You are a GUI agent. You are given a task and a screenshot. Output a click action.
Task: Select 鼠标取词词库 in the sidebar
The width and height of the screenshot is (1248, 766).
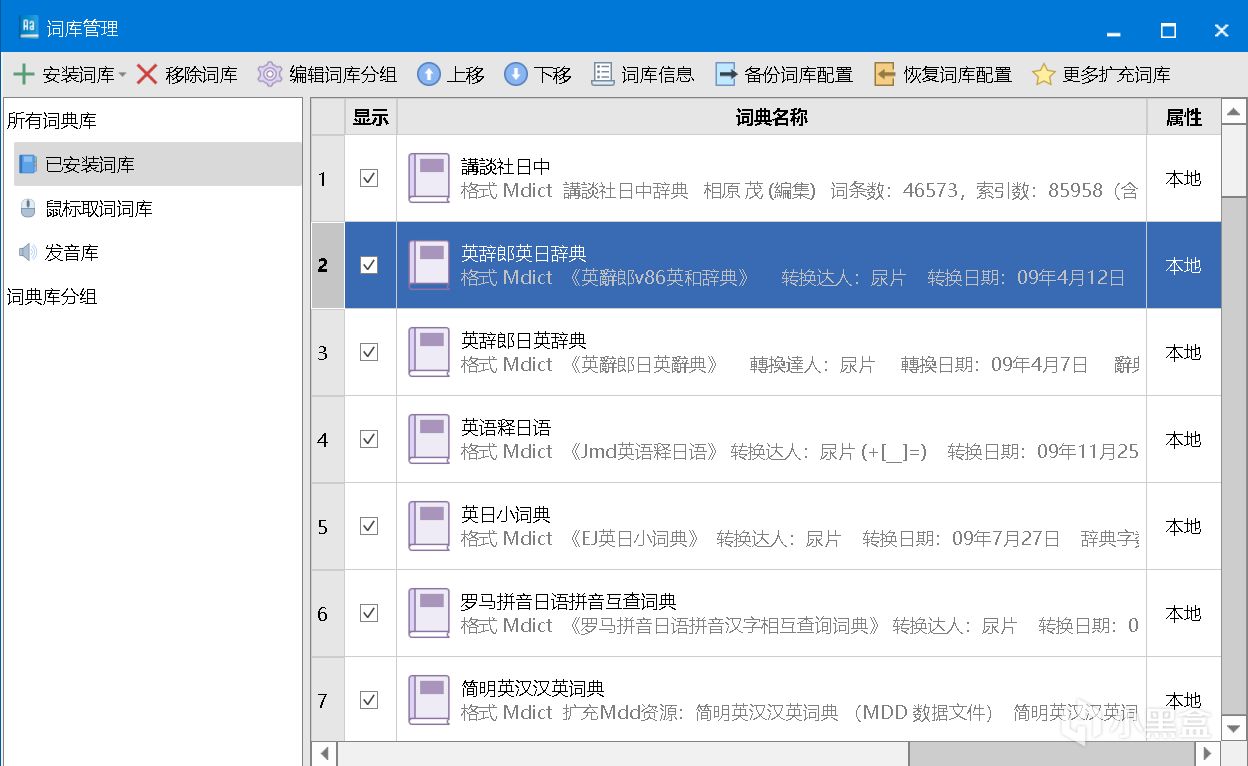click(98, 209)
